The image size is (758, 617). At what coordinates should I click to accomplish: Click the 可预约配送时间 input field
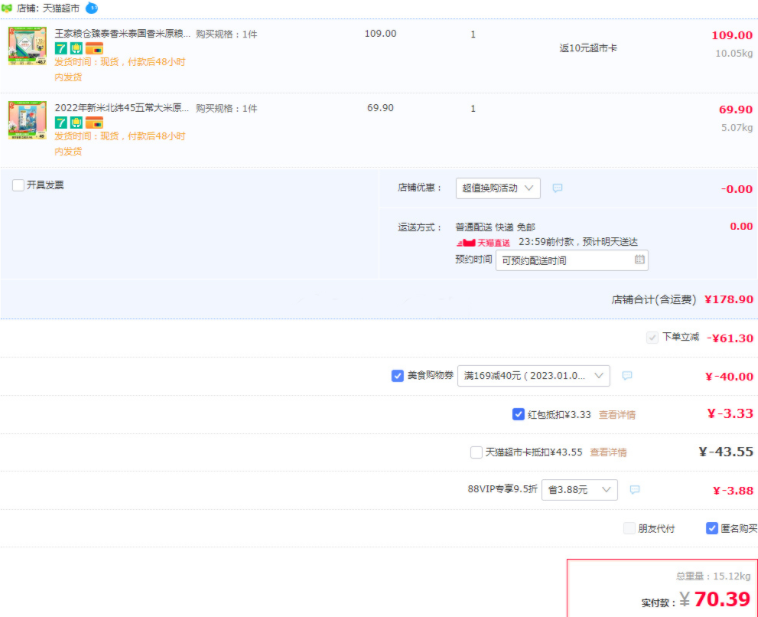pyautogui.click(x=565, y=260)
